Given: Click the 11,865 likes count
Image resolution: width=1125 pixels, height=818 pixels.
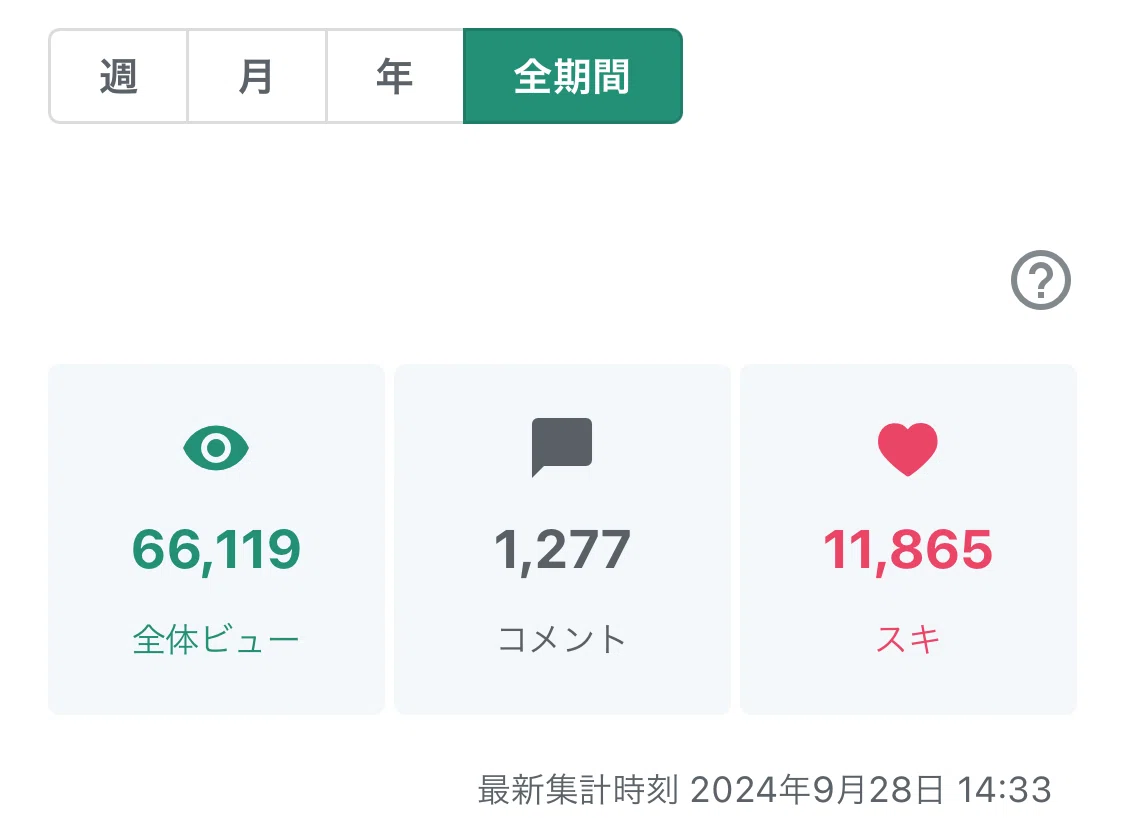Looking at the screenshot, I should [x=908, y=550].
